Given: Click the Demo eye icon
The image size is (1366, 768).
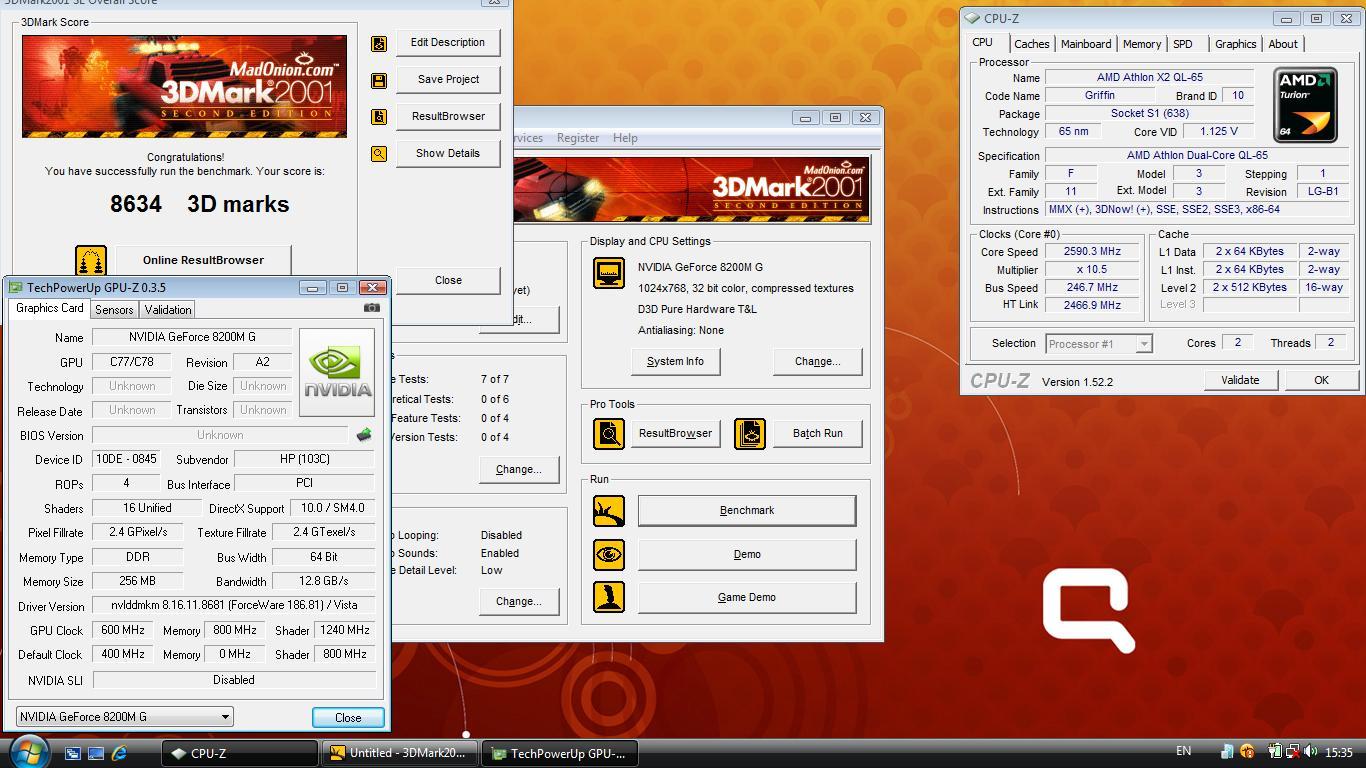Looking at the screenshot, I should click(x=609, y=555).
